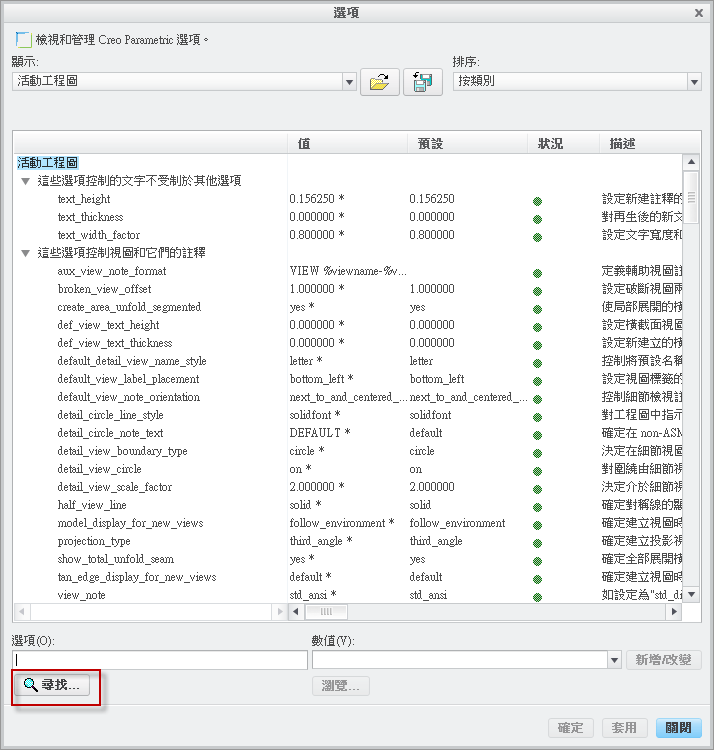Screen dimensions: 714x750
Task: Click the values pane horizontal scroll thumb
Action: (x=327, y=611)
